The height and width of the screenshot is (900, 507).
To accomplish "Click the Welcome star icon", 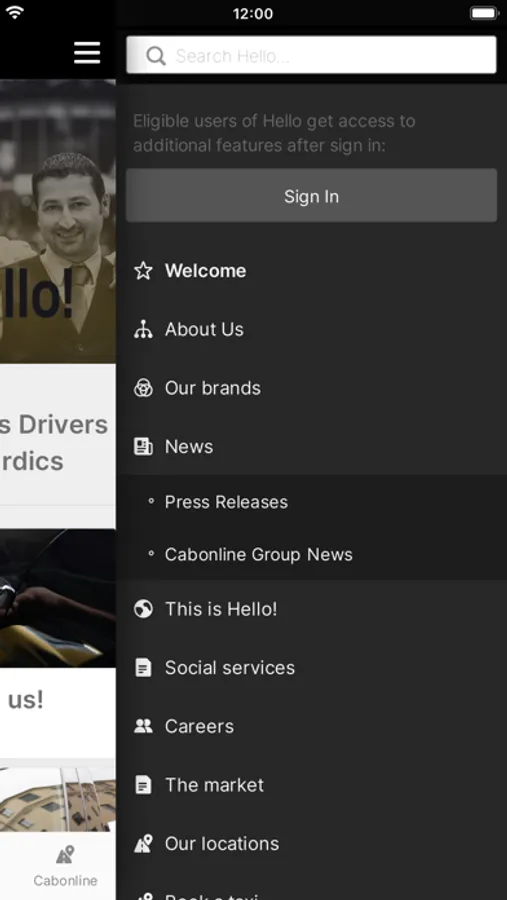I will [x=143, y=270].
